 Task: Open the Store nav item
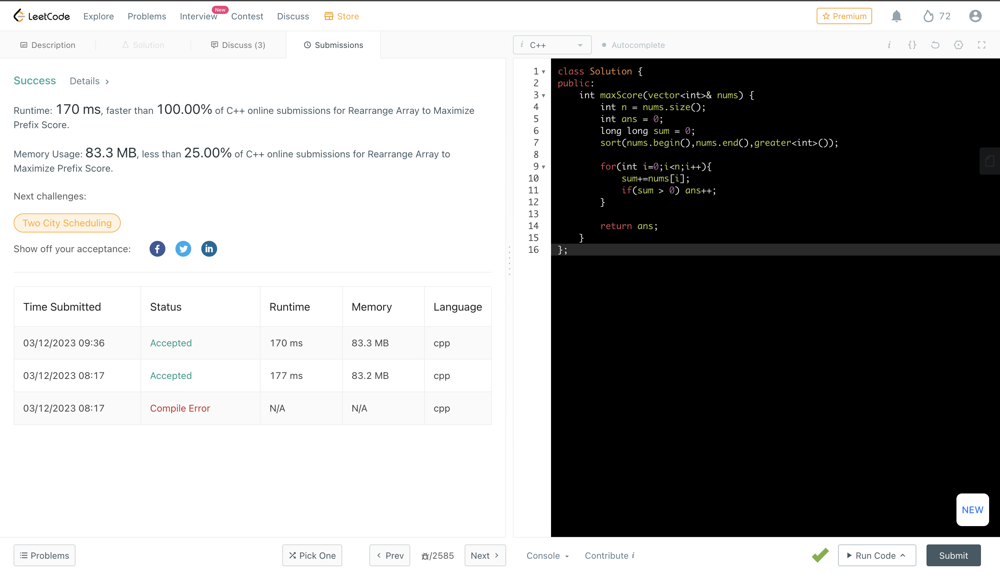tap(341, 16)
